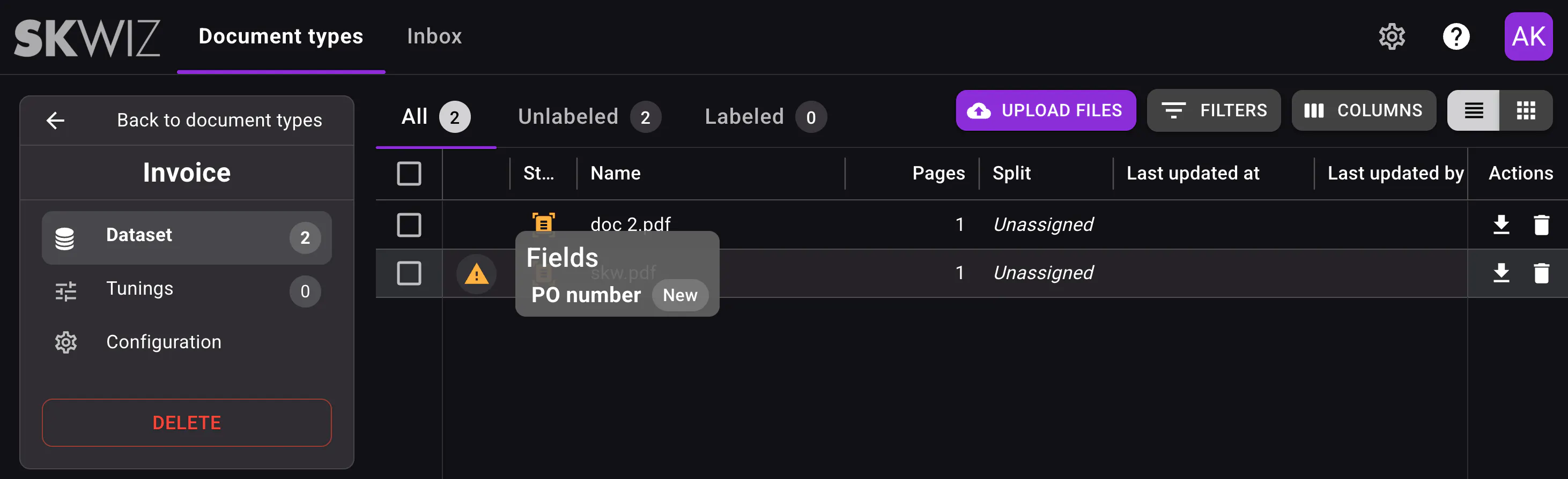1568x479 pixels.
Task: Click the Configuration gear icon in sidebar
Action: coord(66,342)
